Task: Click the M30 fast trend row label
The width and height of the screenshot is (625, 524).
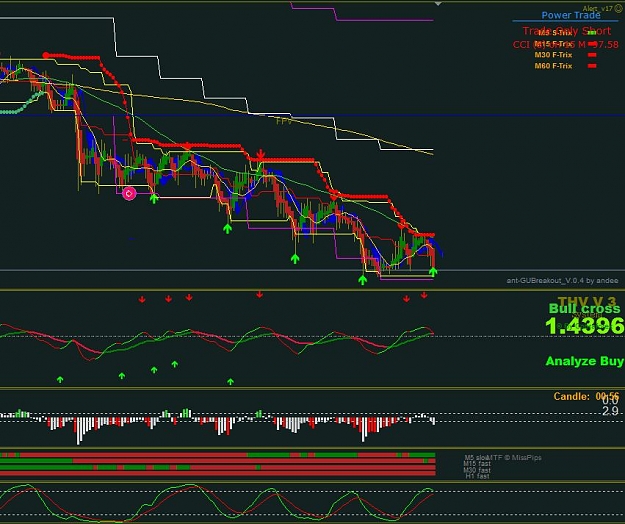Action: click(477, 470)
